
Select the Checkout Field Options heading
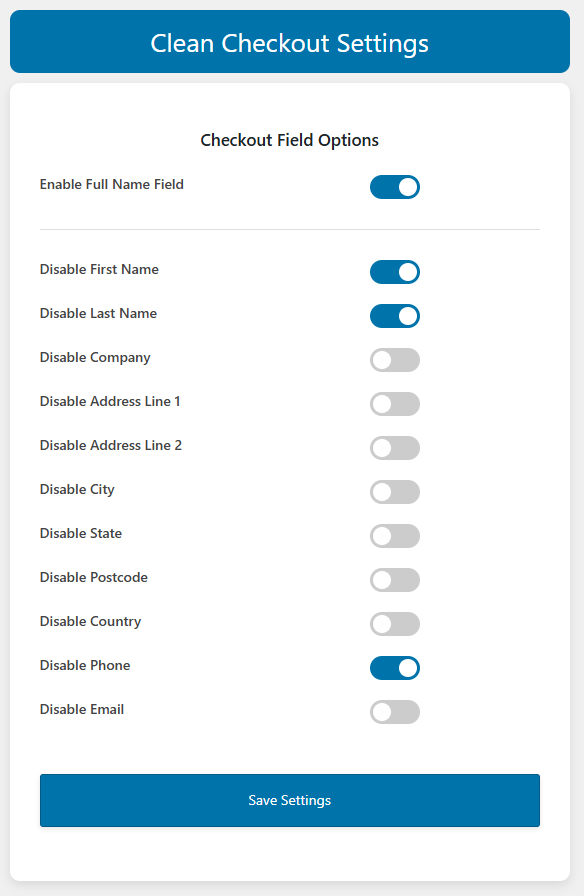pyautogui.click(x=289, y=140)
